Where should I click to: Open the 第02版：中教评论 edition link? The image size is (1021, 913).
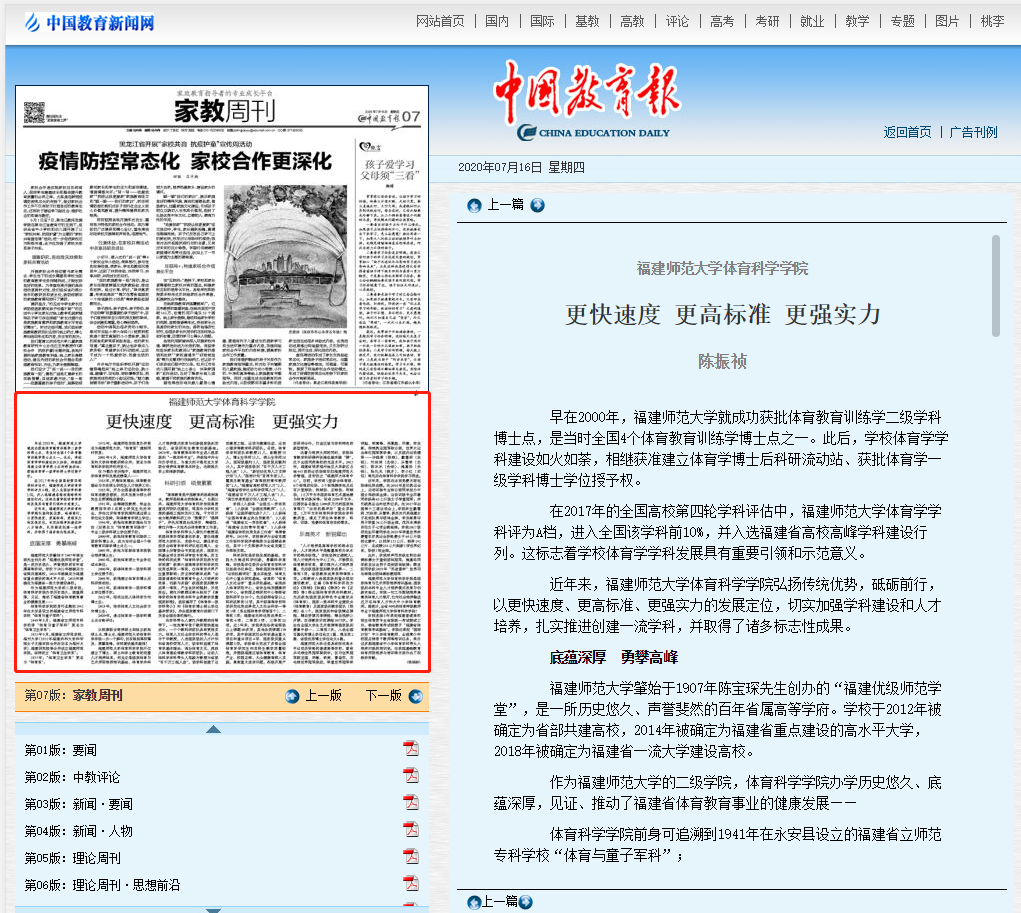coord(72,777)
